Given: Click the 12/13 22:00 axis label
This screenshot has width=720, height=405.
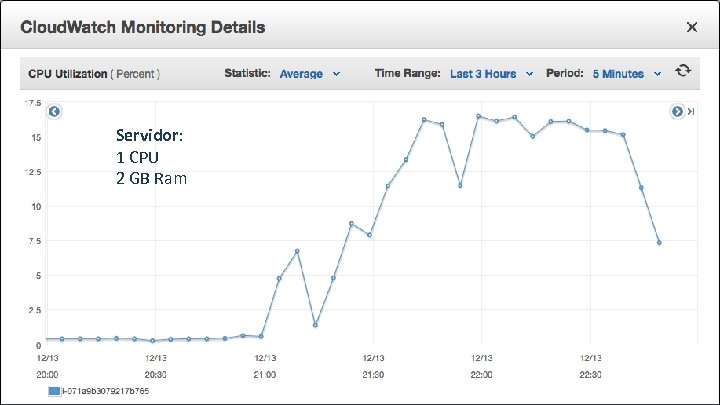Looking at the screenshot, I should tap(481, 366).
